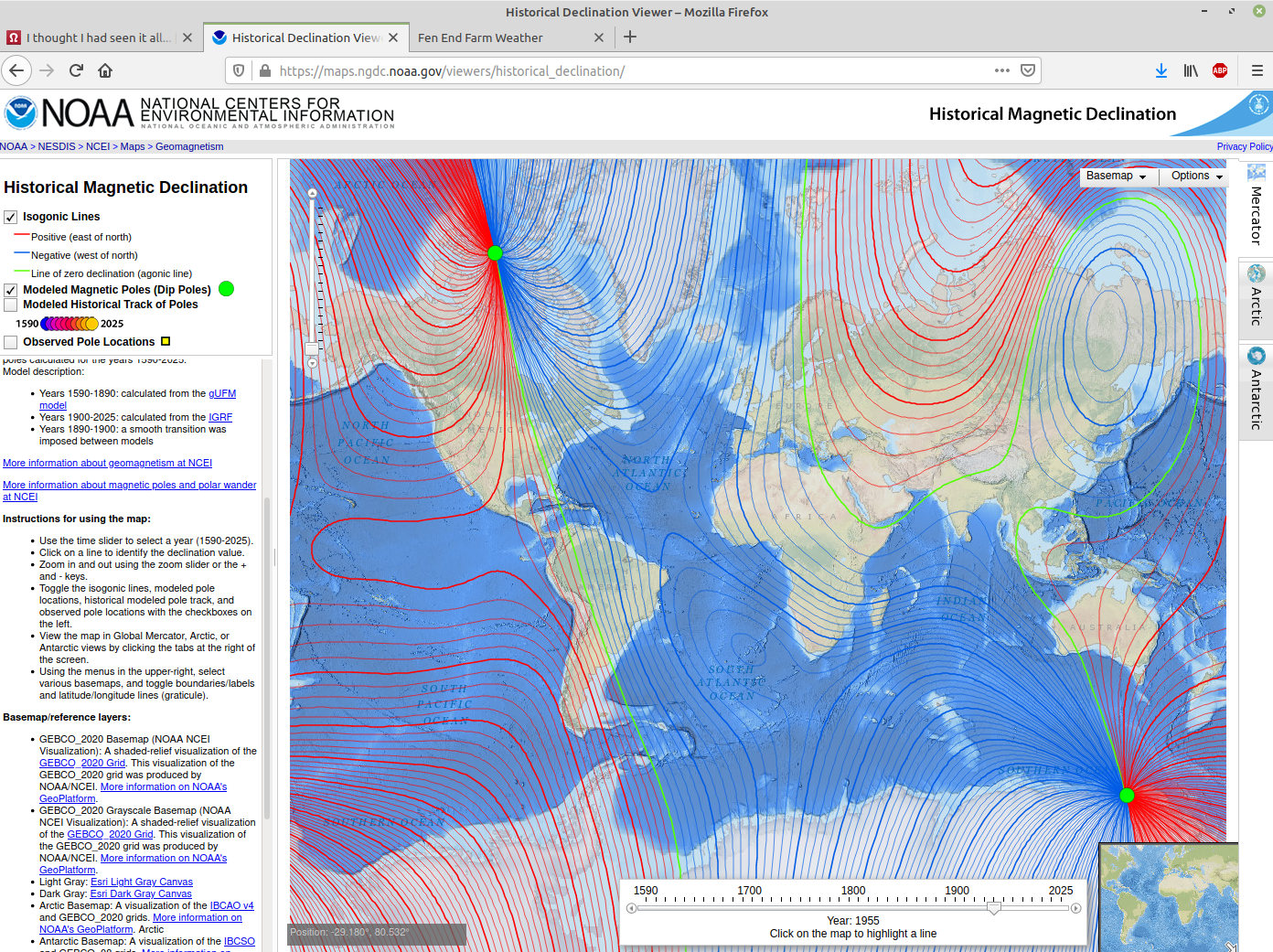Click the NOAA logo emblem
The width and height of the screenshot is (1273, 952).
(20, 112)
